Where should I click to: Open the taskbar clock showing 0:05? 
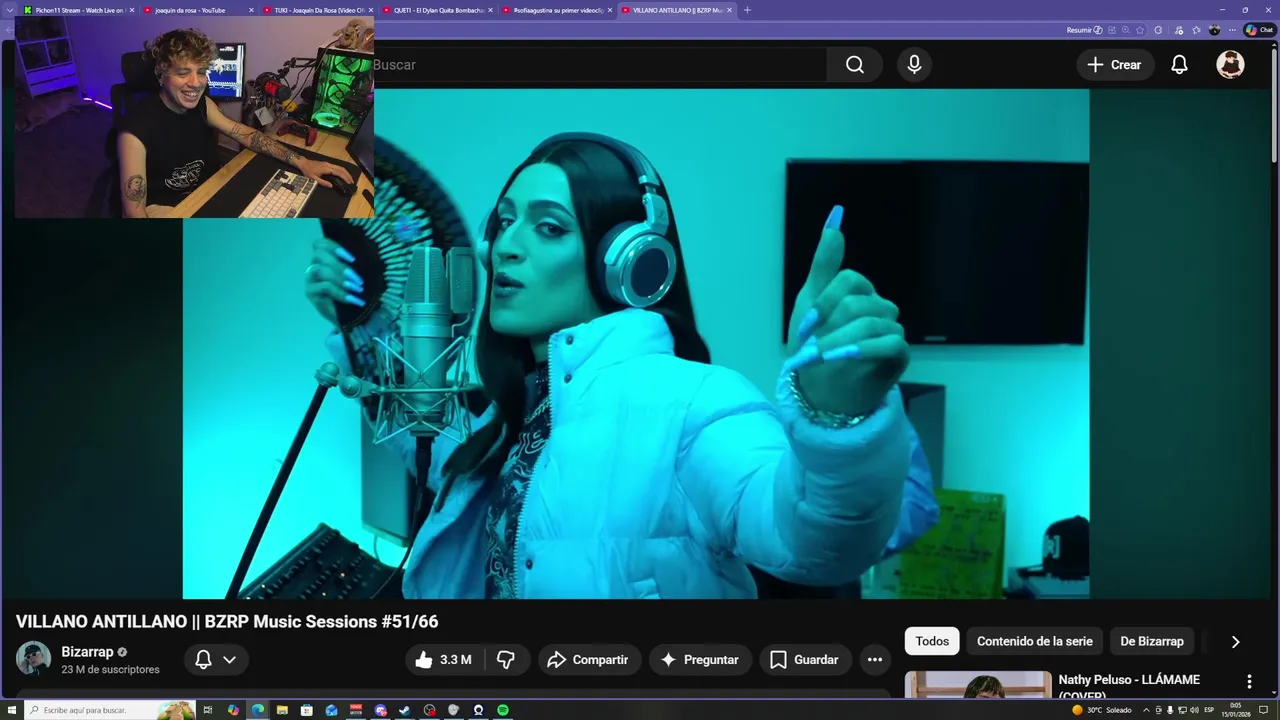coord(1236,710)
